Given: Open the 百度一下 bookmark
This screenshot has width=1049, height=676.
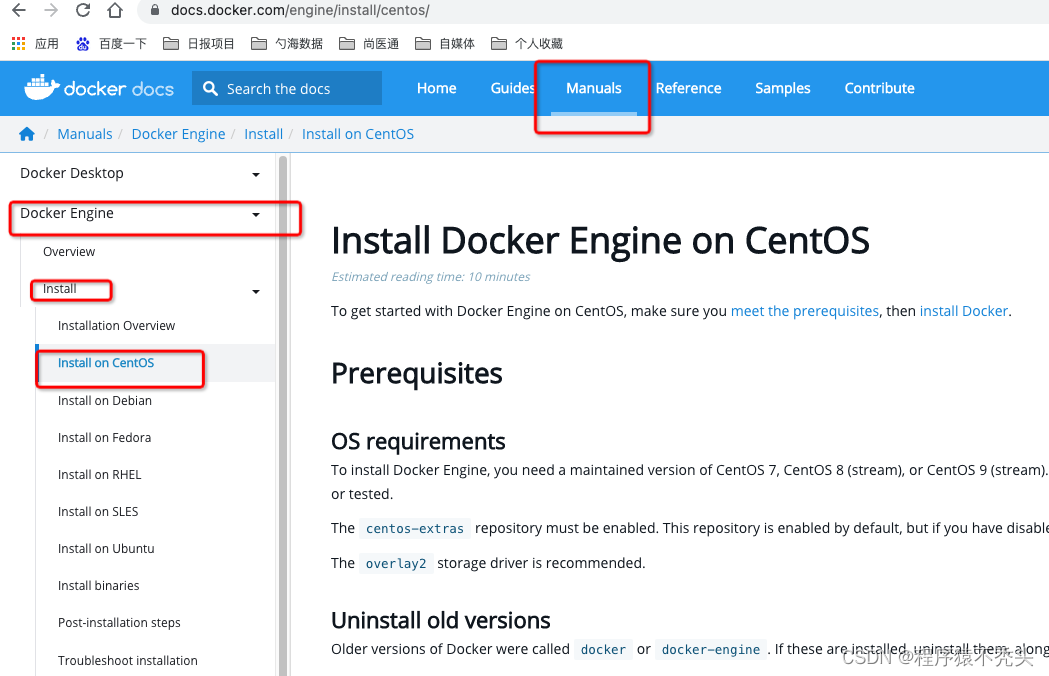Looking at the screenshot, I should tap(111, 44).
